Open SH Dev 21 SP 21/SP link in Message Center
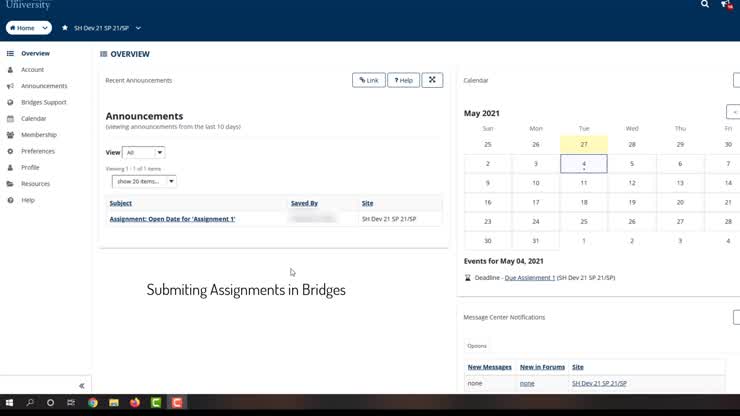The width and height of the screenshot is (740, 416). pos(599,383)
